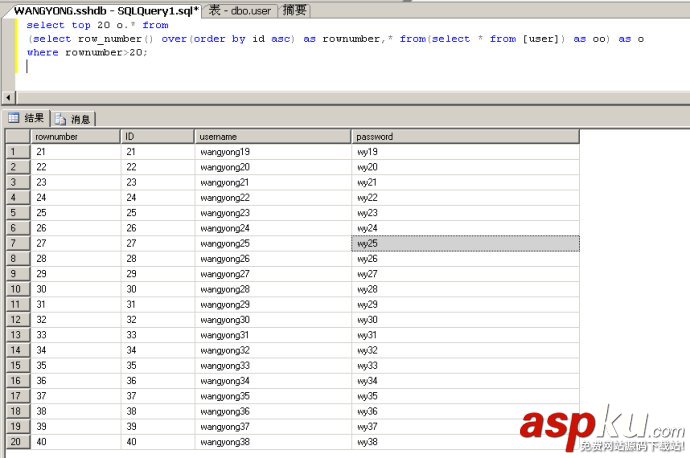Click the selected wy25 cell
Viewport: 690px width, 458px height.
465,243
